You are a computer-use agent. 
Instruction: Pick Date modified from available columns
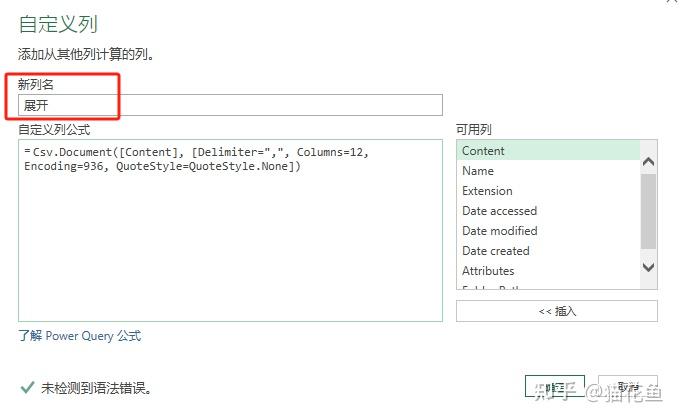click(499, 231)
